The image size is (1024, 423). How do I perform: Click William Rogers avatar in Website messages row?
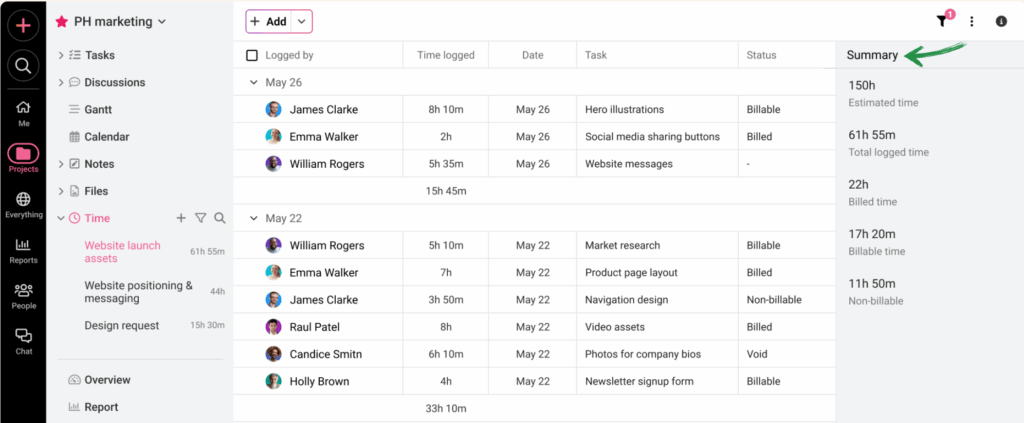point(274,164)
